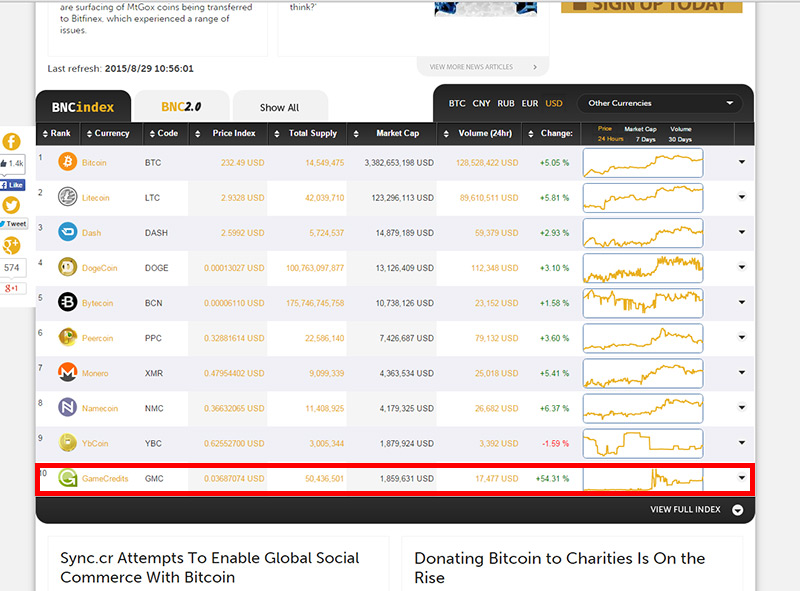The height and width of the screenshot is (591, 800).
Task: Click the Monero currency name link
Action: (x=95, y=373)
